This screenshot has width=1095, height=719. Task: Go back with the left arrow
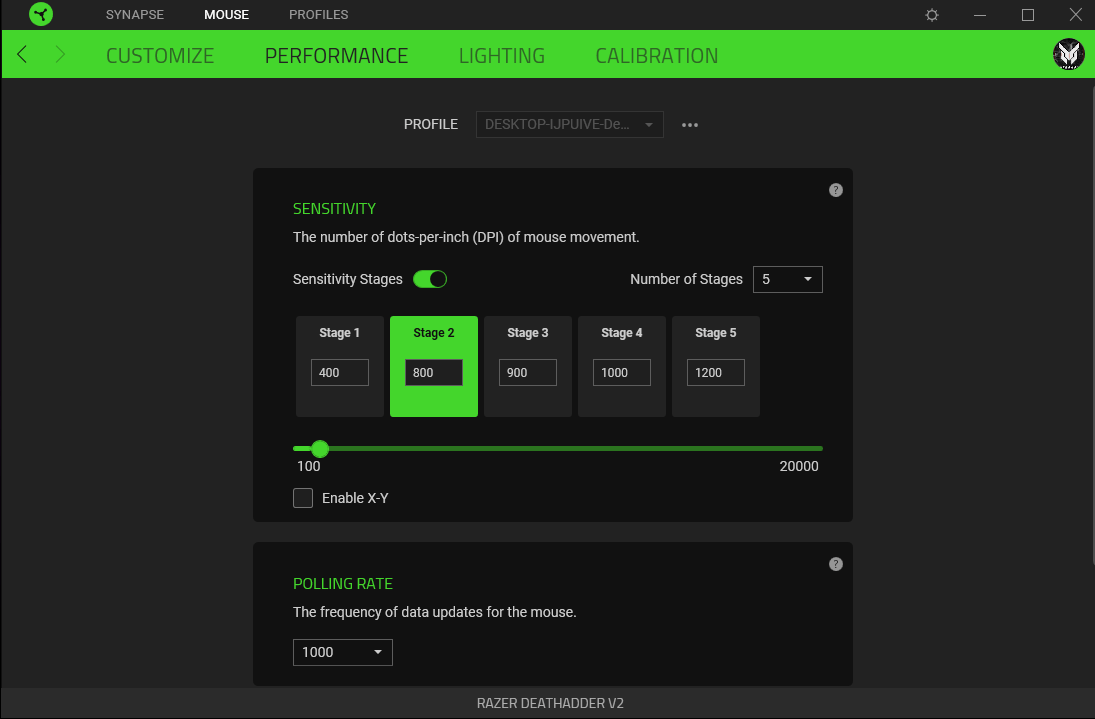coord(22,54)
